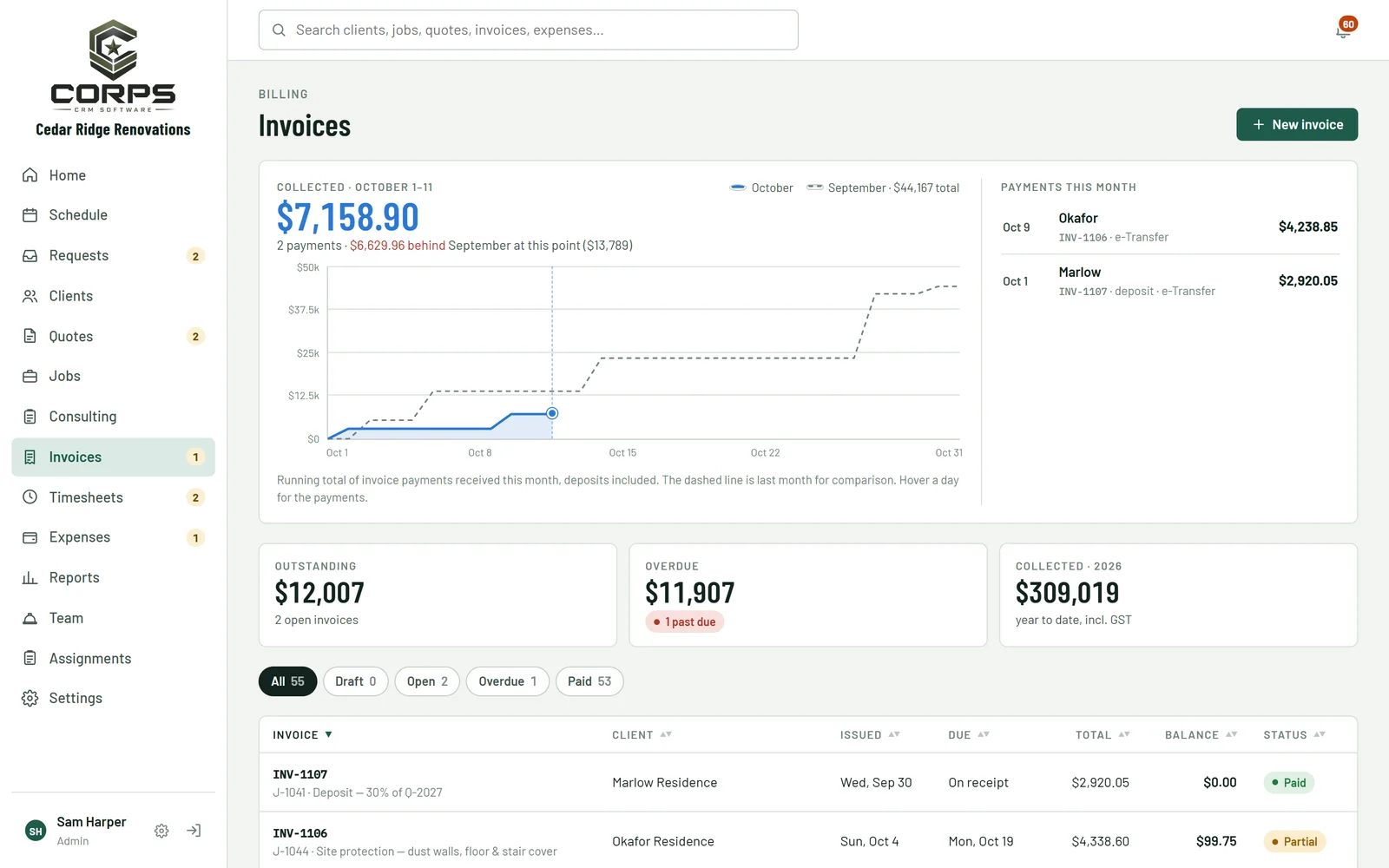Open Requests inbox icon in sidebar
This screenshot has height=868, width=1389.
click(30, 256)
